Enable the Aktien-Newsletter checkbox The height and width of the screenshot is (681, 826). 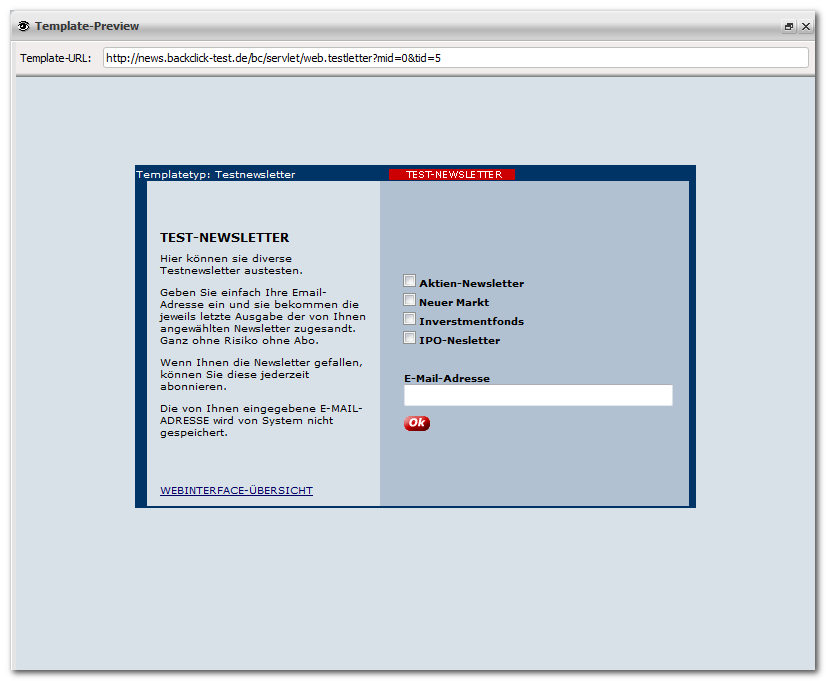pyautogui.click(x=409, y=281)
